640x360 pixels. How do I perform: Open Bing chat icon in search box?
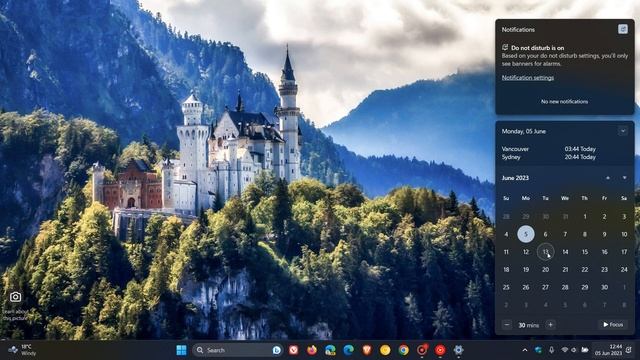(x=276, y=350)
